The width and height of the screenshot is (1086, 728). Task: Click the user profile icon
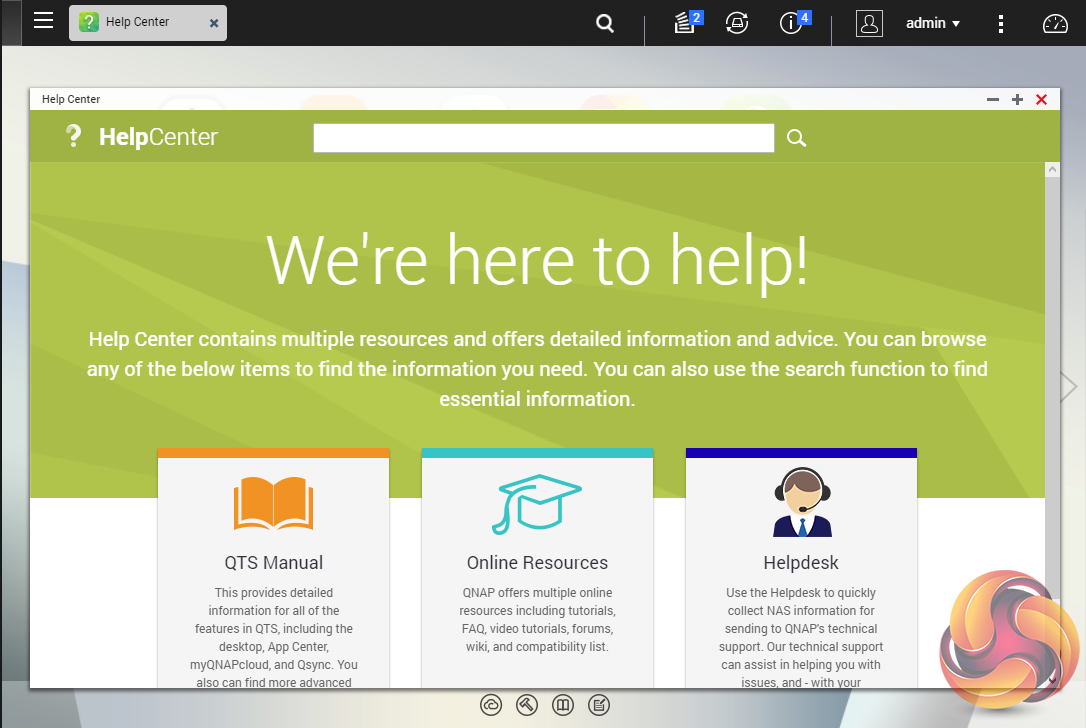pos(869,23)
